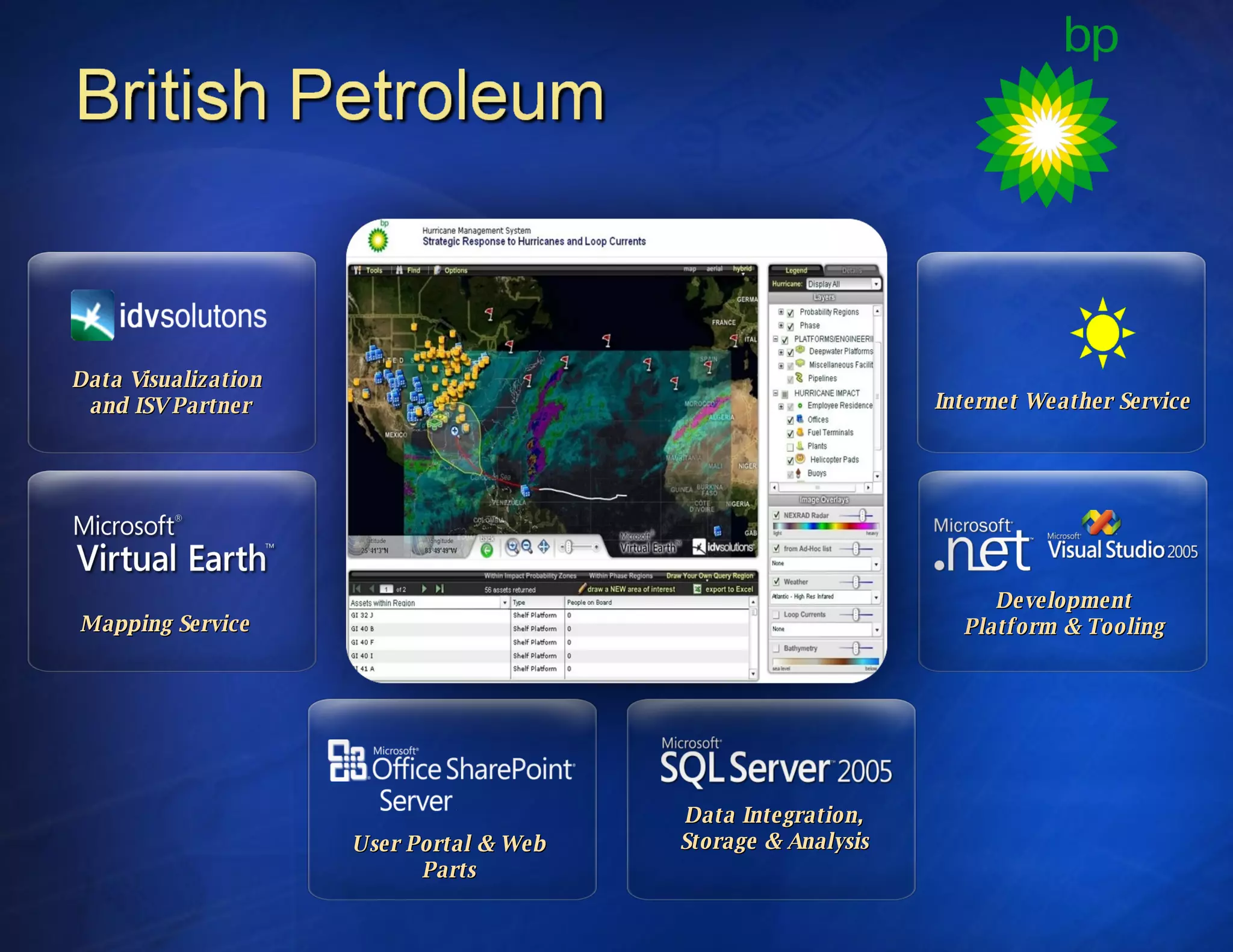The width and height of the screenshot is (1233, 952).
Task: Click the results page number field
Action: click(387, 589)
